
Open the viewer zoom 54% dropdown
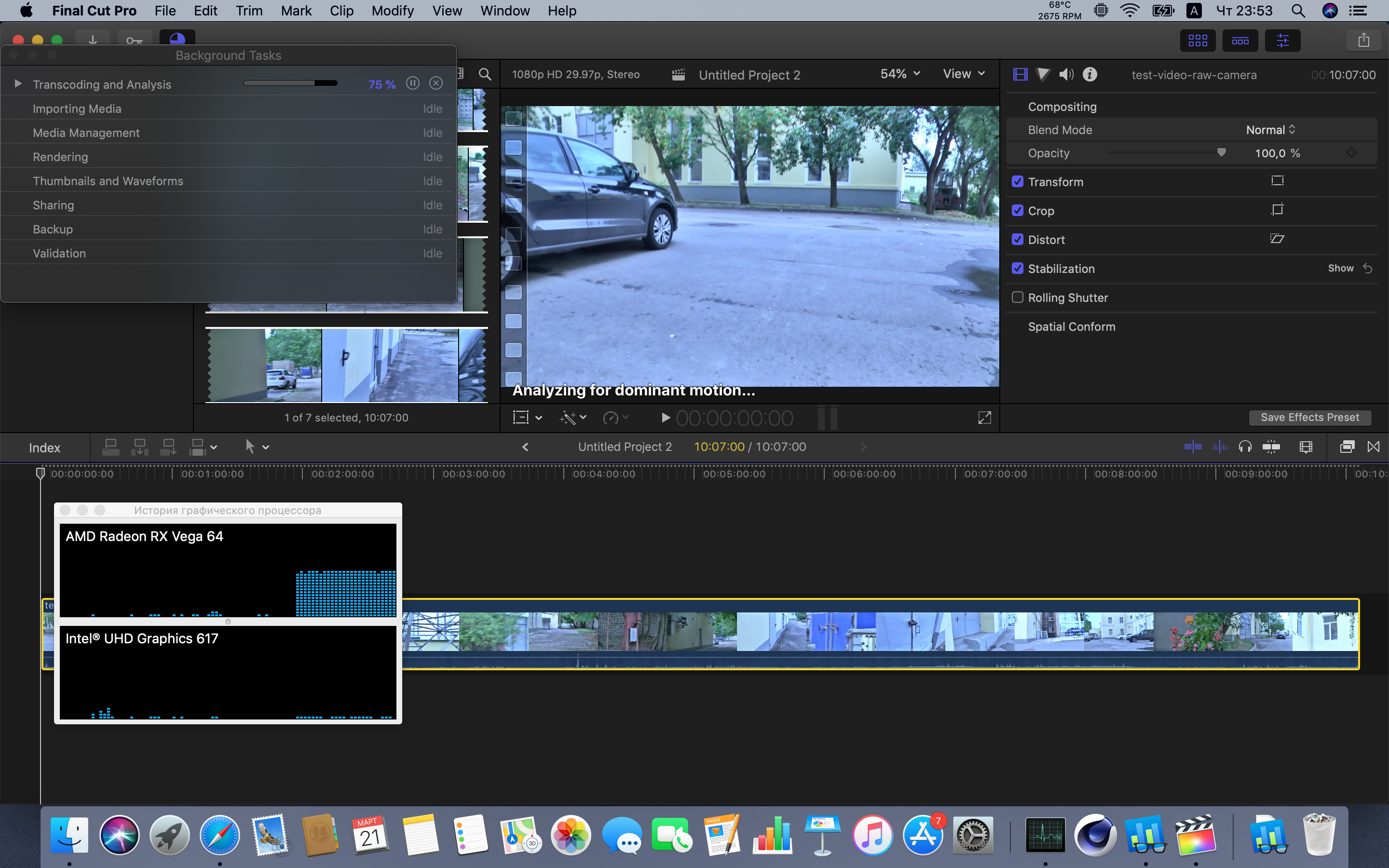[899, 74]
